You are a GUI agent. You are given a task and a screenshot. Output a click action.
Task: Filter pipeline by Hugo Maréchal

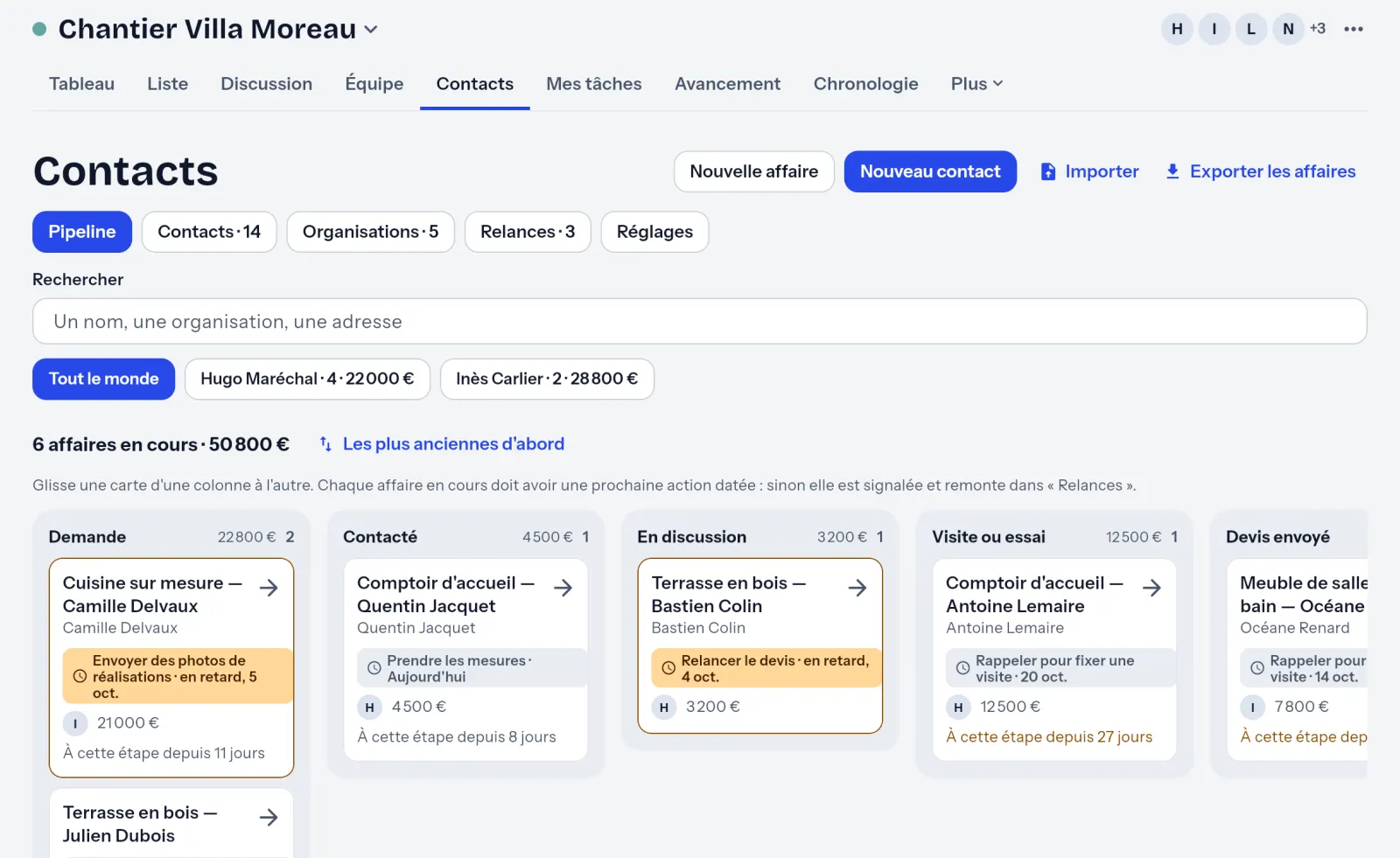coord(307,379)
